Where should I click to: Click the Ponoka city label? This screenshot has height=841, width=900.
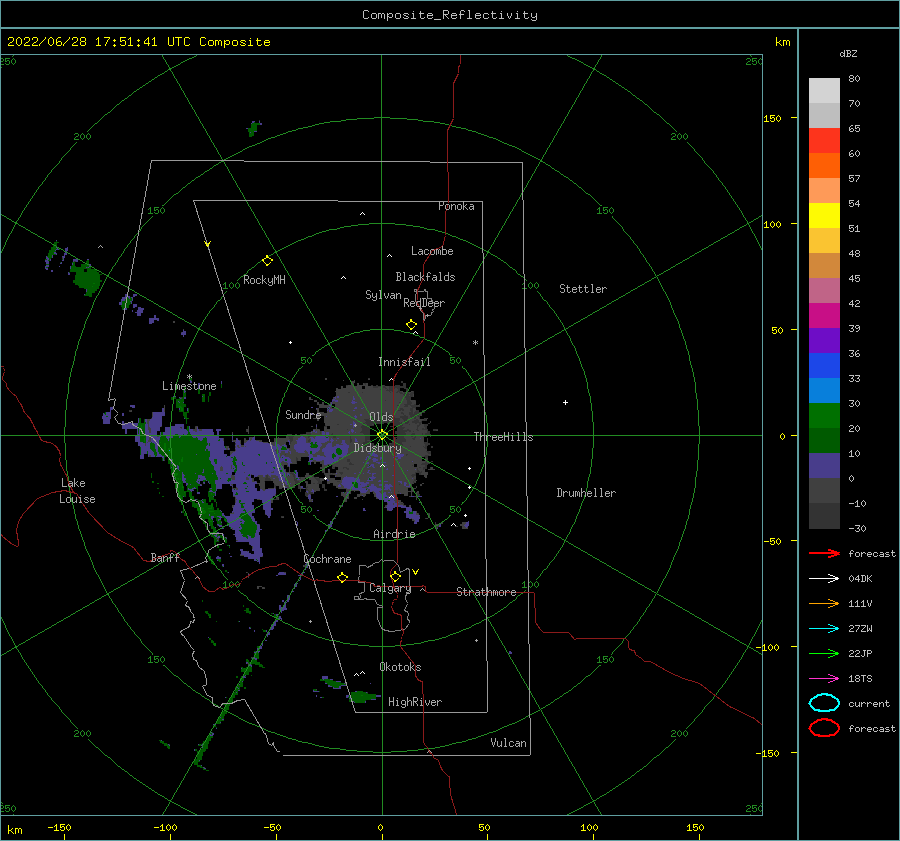pyautogui.click(x=456, y=206)
